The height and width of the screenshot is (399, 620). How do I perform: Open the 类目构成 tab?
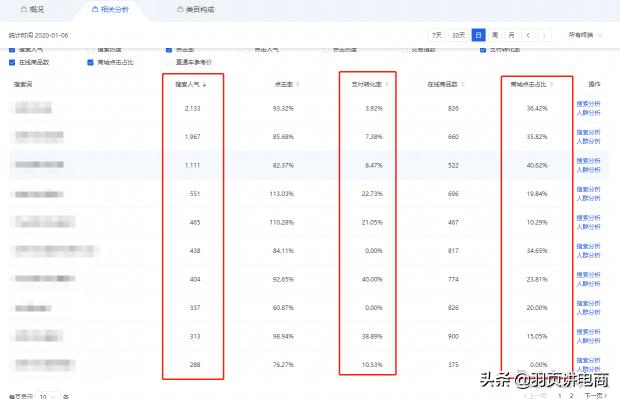(x=196, y=9)
